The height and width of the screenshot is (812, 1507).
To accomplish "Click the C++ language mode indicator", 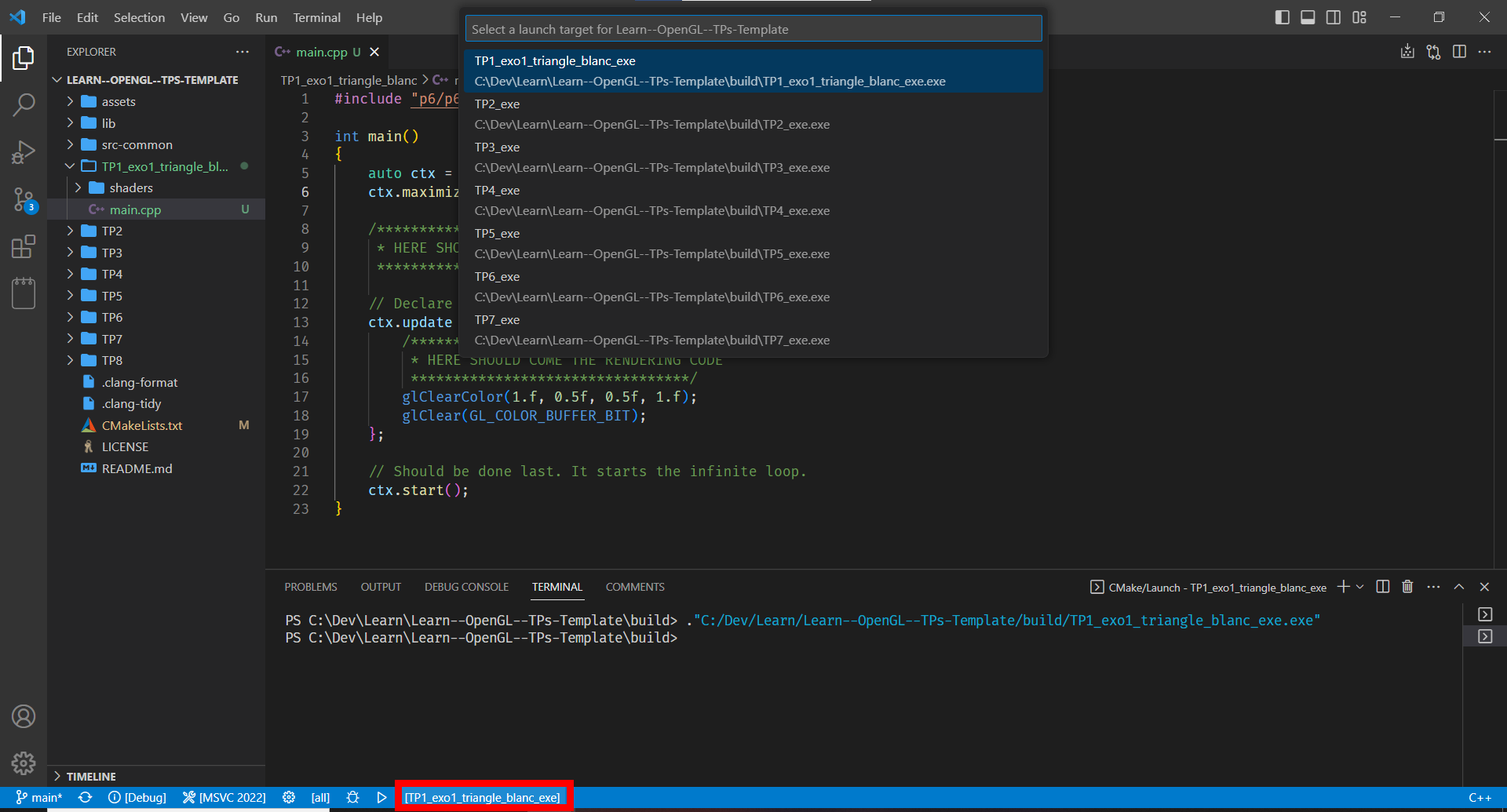I will tap(1480, 797).
